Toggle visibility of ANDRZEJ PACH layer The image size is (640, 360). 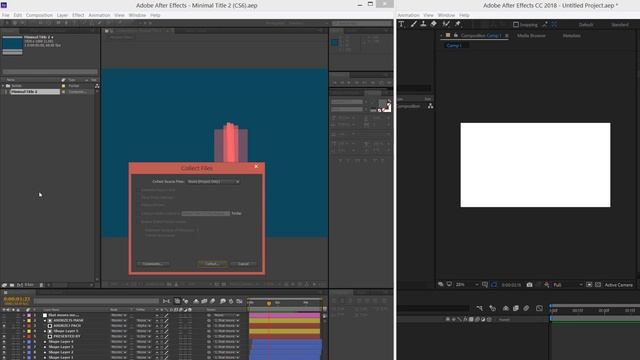(x=4, y=326)
